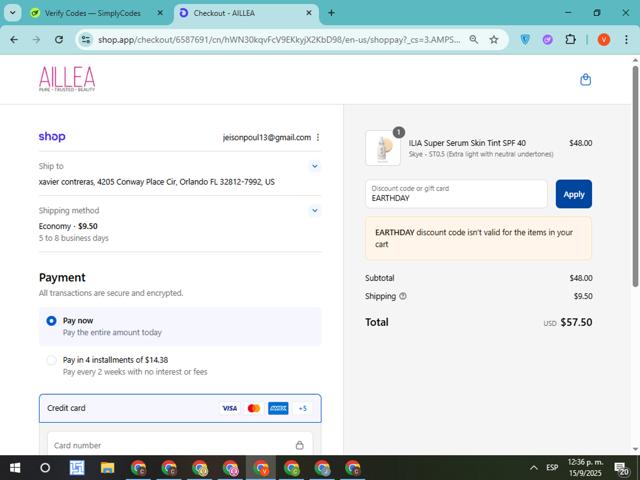Image resolution: width=640 pixels, height=480 pixels.
Task: Click shipping info help icon
Action: [x=403, y=296]
